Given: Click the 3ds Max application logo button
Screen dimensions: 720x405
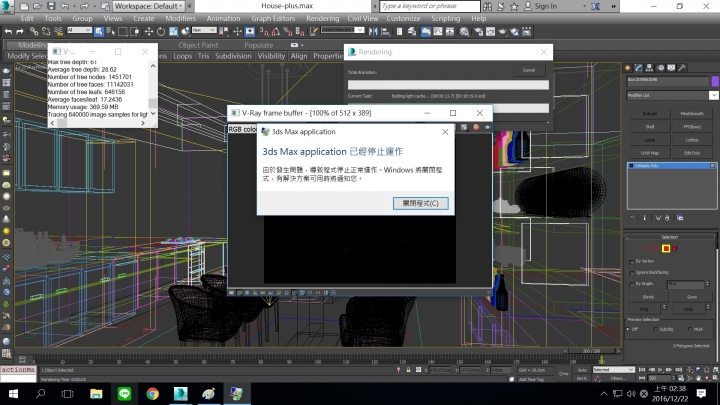Looking at the screenshot, I should [7, 6].
